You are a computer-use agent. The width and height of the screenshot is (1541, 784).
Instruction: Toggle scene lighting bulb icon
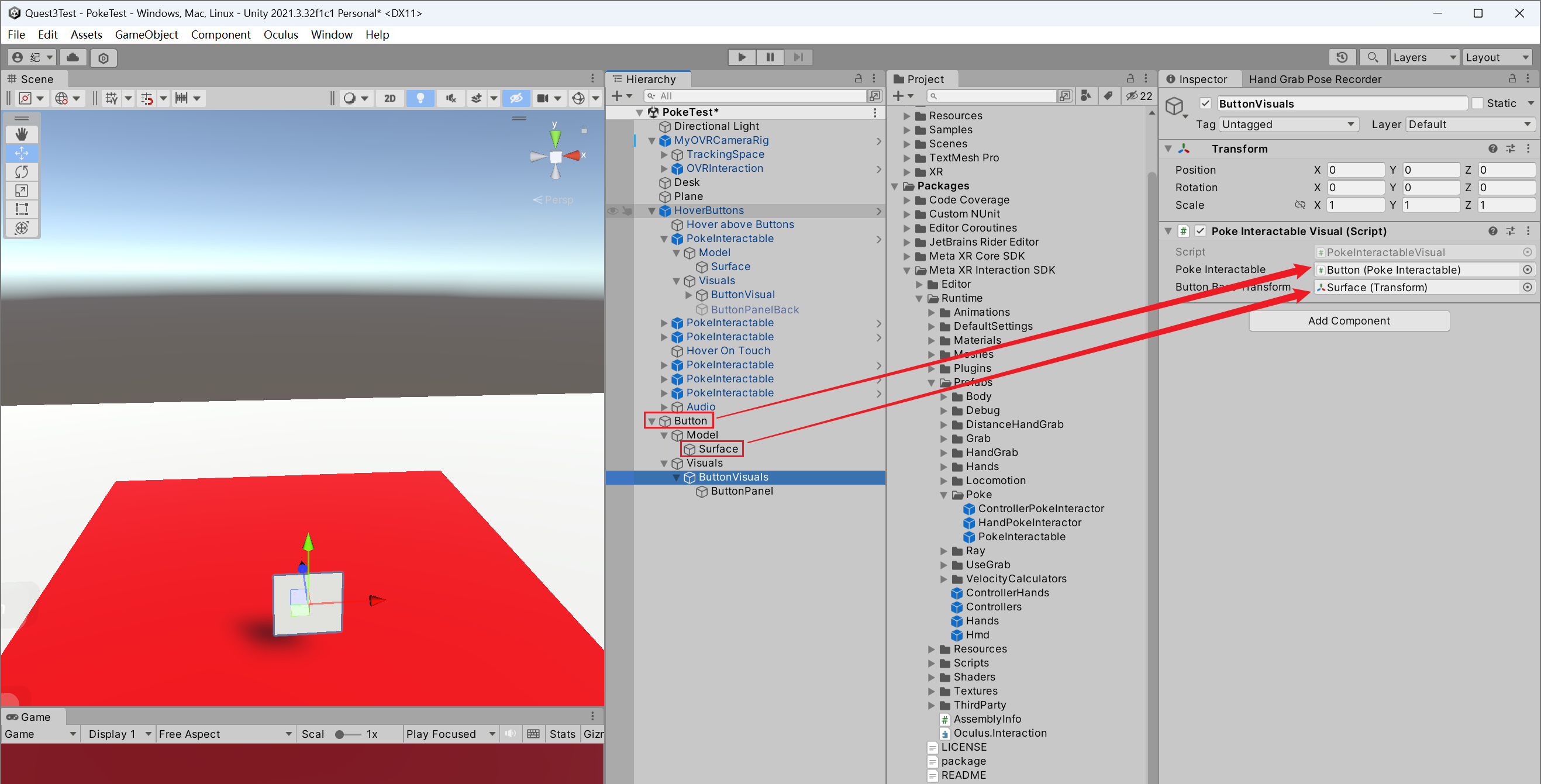(x=420, y=98)
